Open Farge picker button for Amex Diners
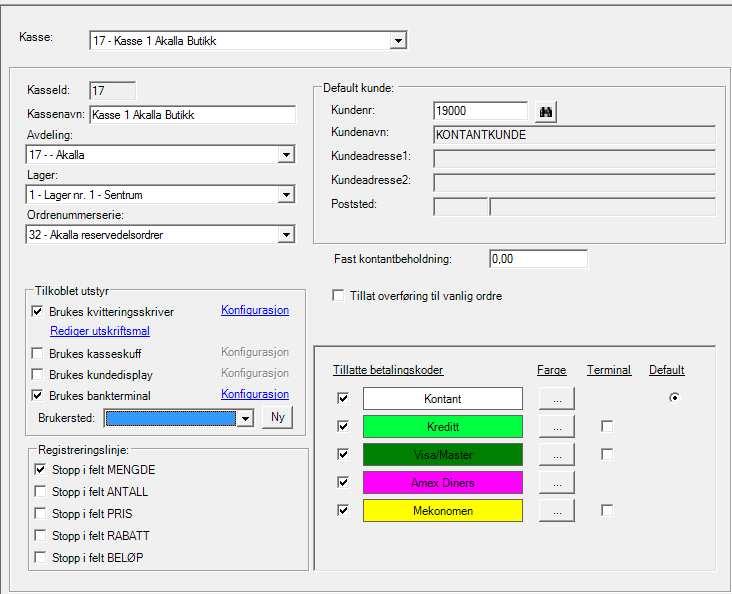 [x=556, y=483]
